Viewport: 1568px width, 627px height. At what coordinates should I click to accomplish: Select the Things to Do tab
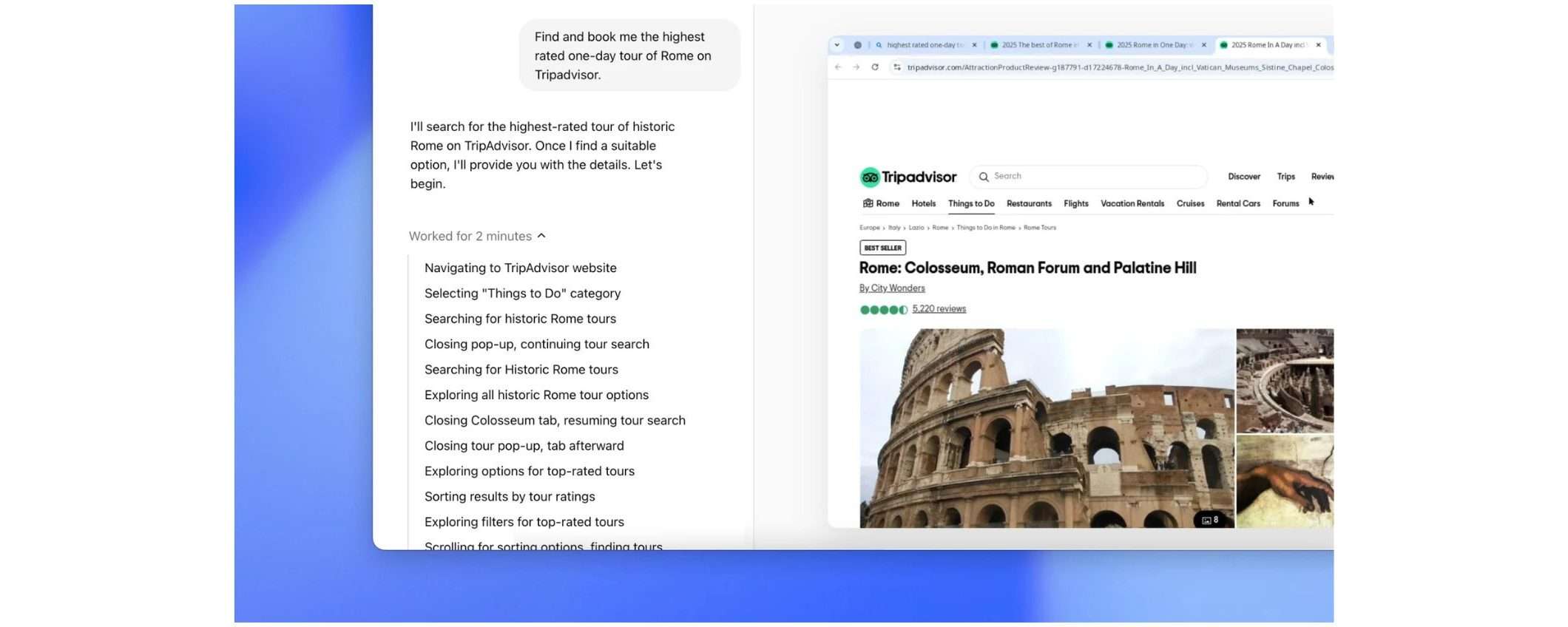[x=971, y=203]
